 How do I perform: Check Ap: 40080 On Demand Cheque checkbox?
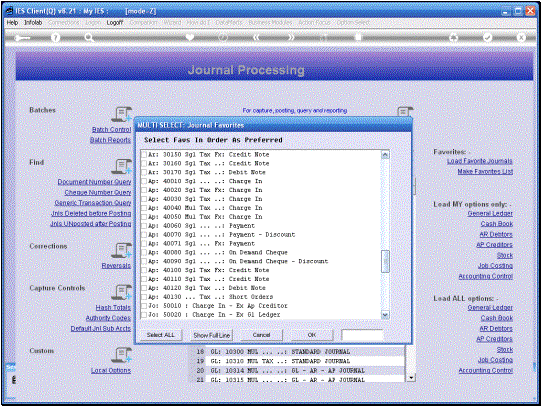point(144,252)
